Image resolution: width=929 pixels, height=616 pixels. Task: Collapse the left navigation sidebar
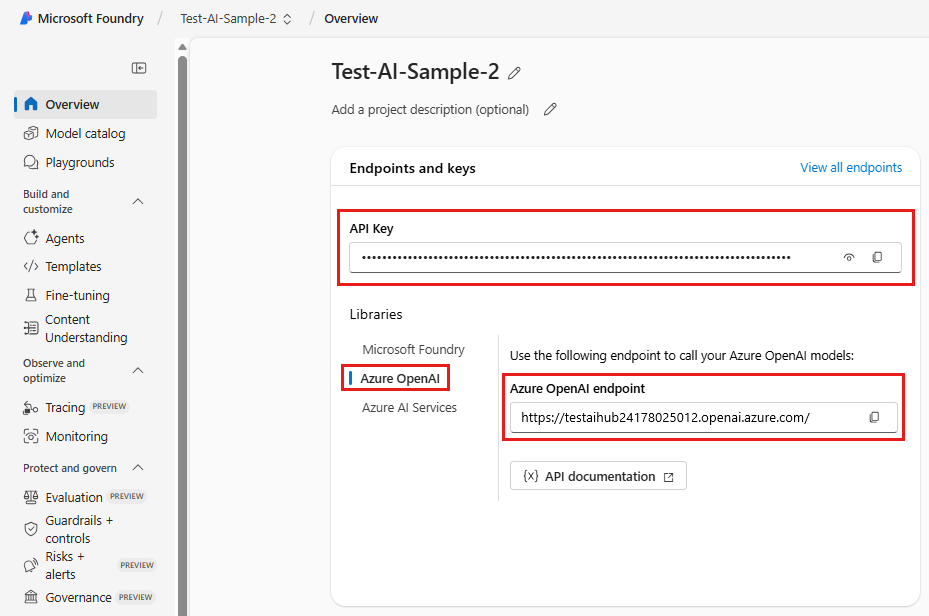pos(139,67)
